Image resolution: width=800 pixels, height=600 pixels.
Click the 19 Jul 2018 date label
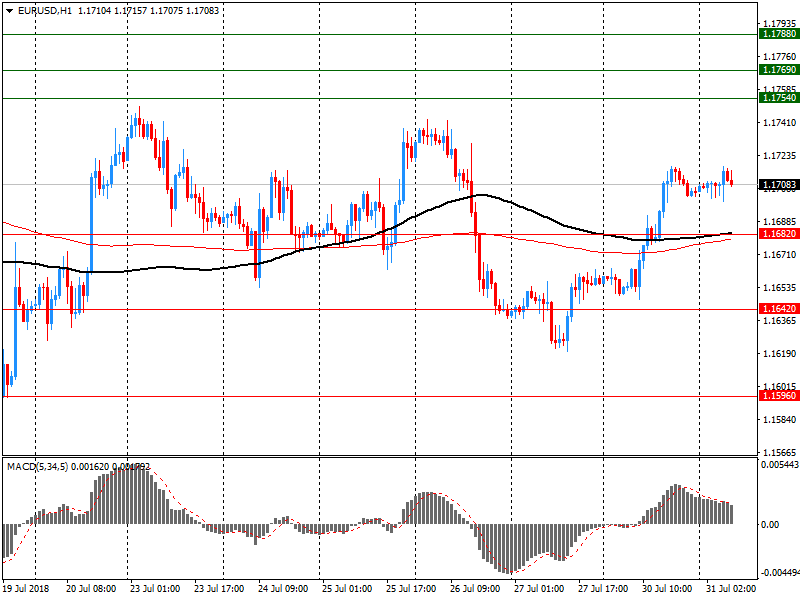click(x=28, y=589)
